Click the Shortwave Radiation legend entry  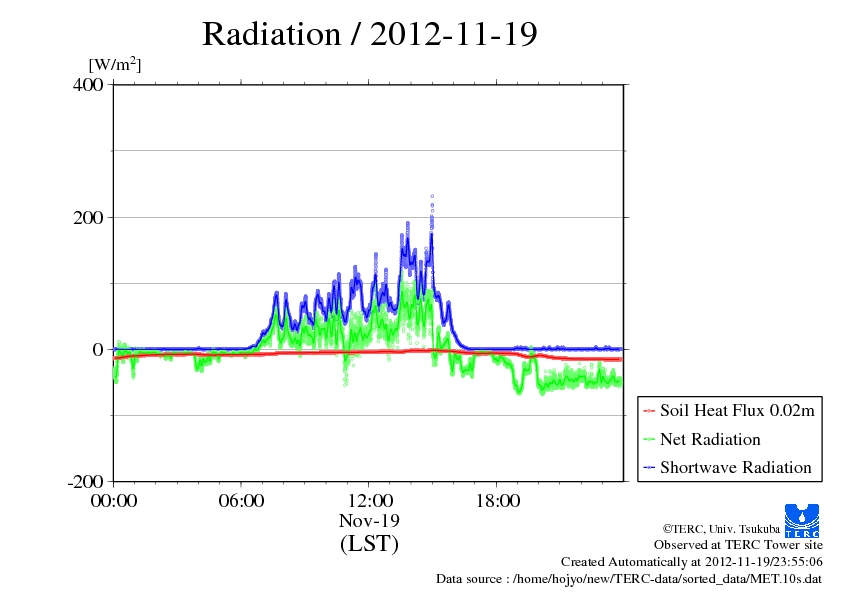click(x=727, y=467)
